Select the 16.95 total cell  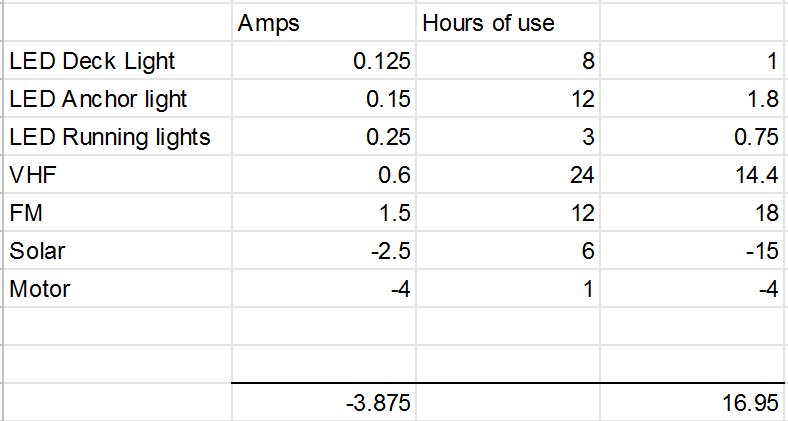pyautogui.click(x=693, y=402)
